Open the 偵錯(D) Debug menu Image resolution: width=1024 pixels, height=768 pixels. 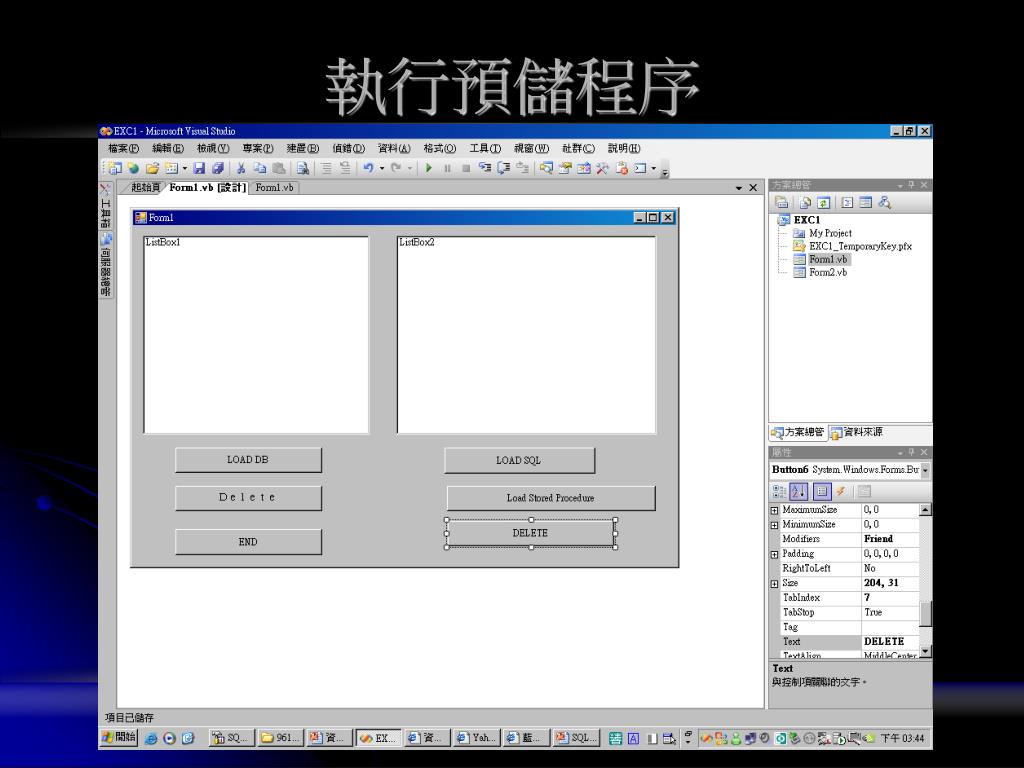(x=348, y=149)
